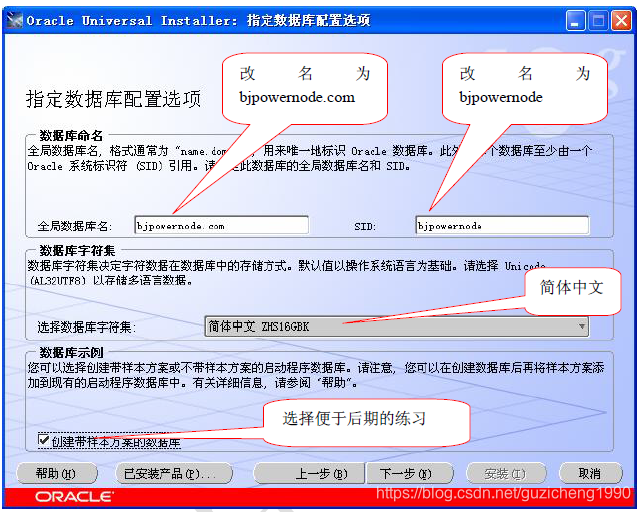This screenshot has width=641, height=512.
Task: Open 已安装产品(P)... button
Action: coord(174,474)
